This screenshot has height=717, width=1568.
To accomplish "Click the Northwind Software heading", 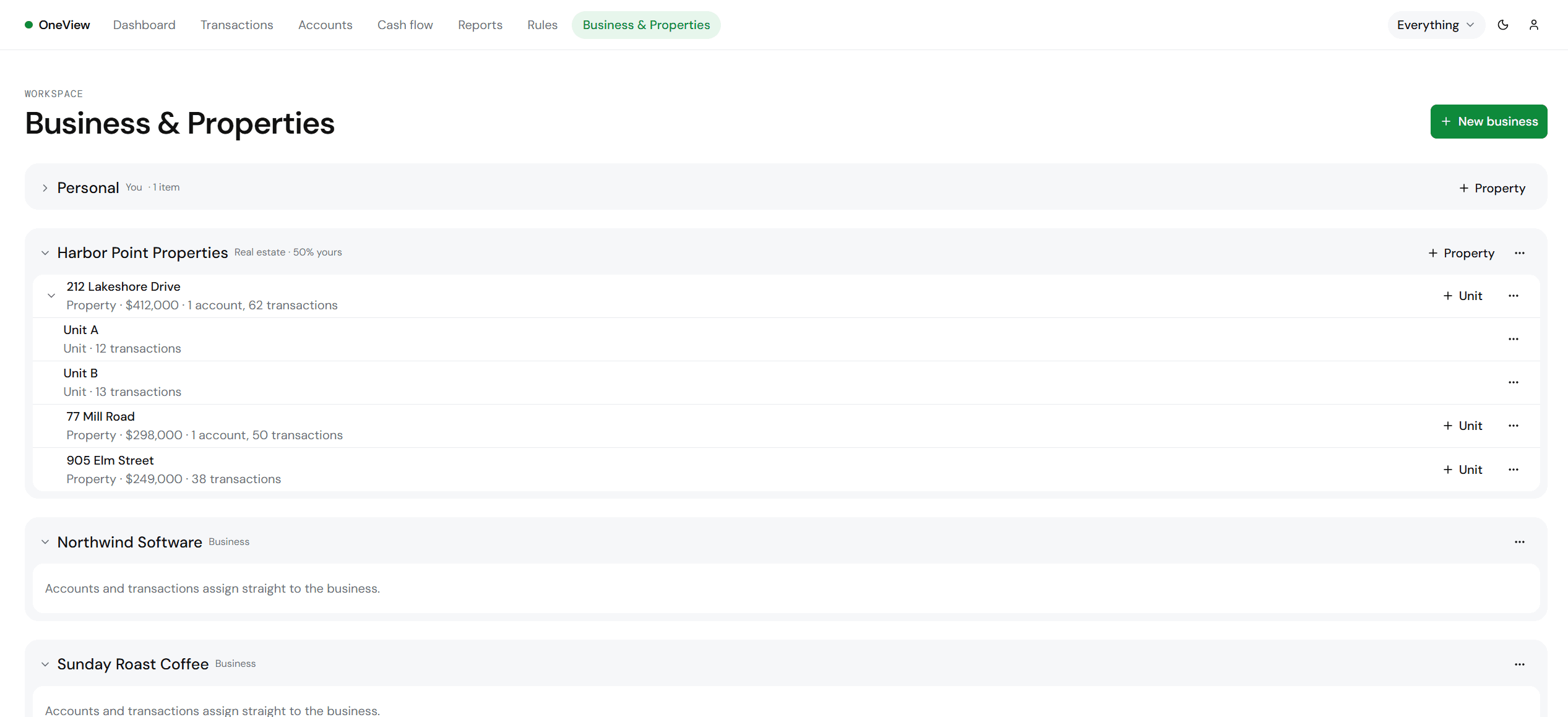I will 129,542.
